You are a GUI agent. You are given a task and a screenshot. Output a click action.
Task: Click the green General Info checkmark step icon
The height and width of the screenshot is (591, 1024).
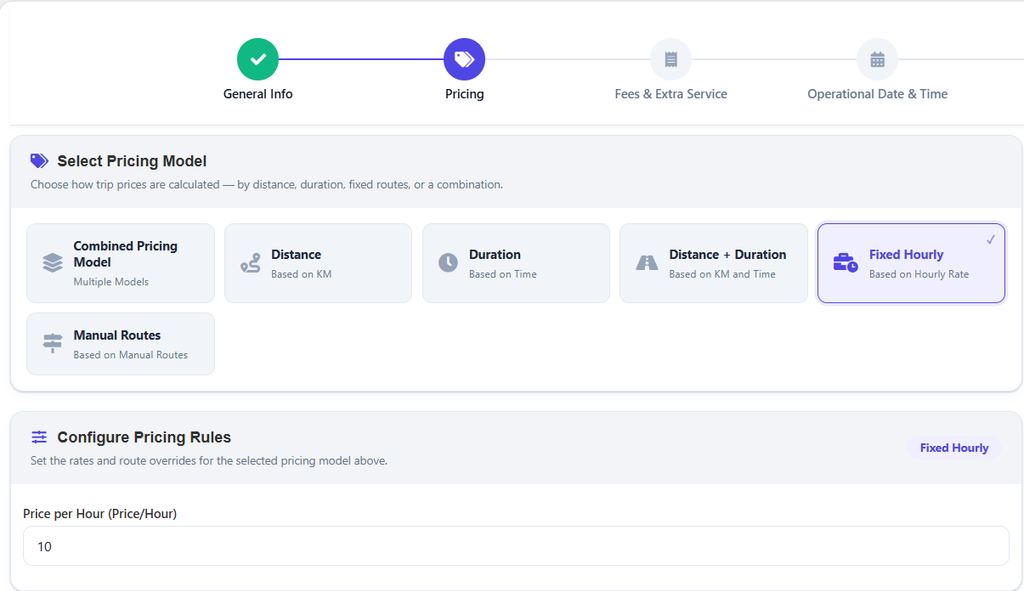[258, 59]
